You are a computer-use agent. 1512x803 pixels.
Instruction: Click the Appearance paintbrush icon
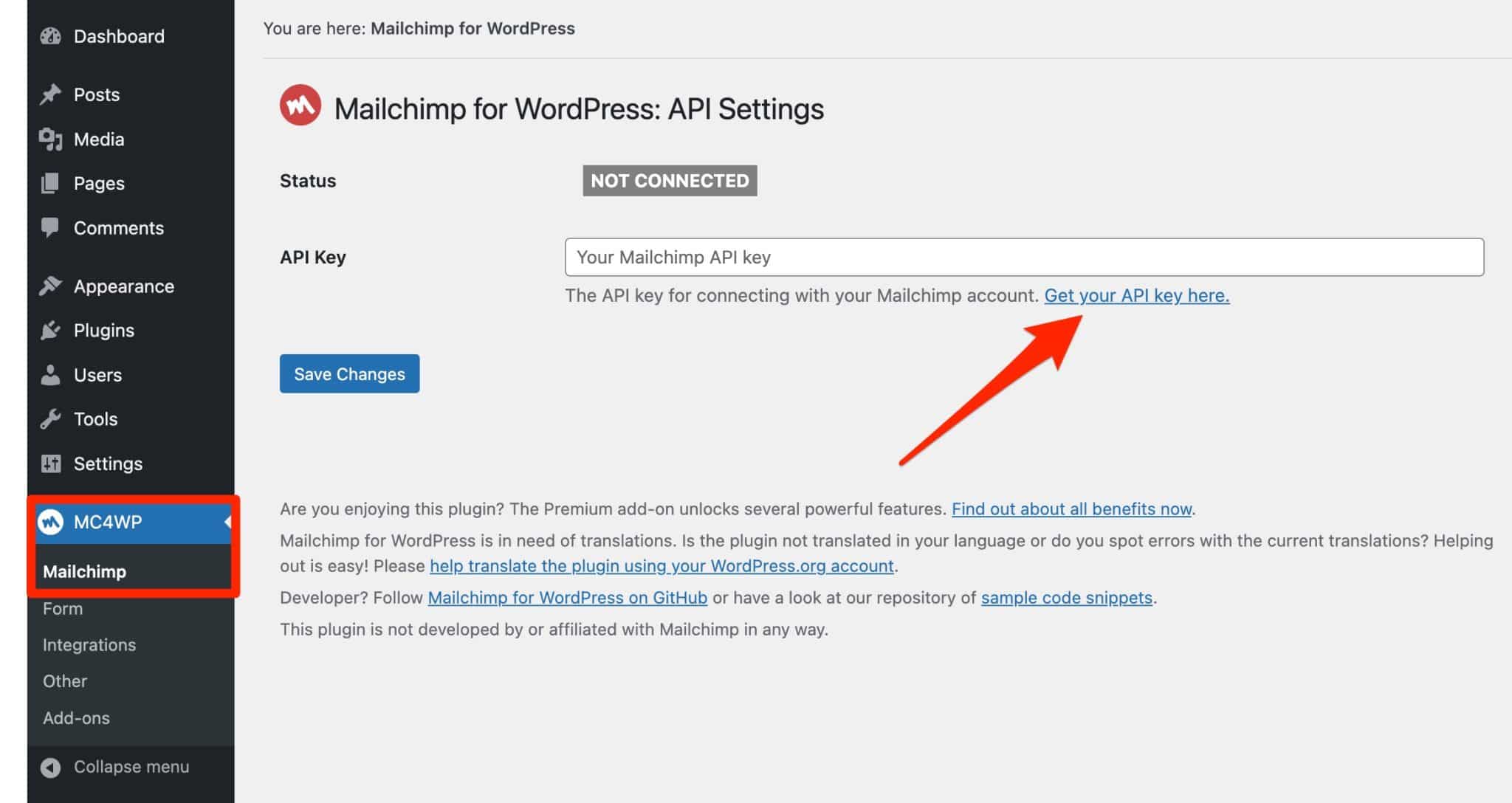tap(50, 286)
